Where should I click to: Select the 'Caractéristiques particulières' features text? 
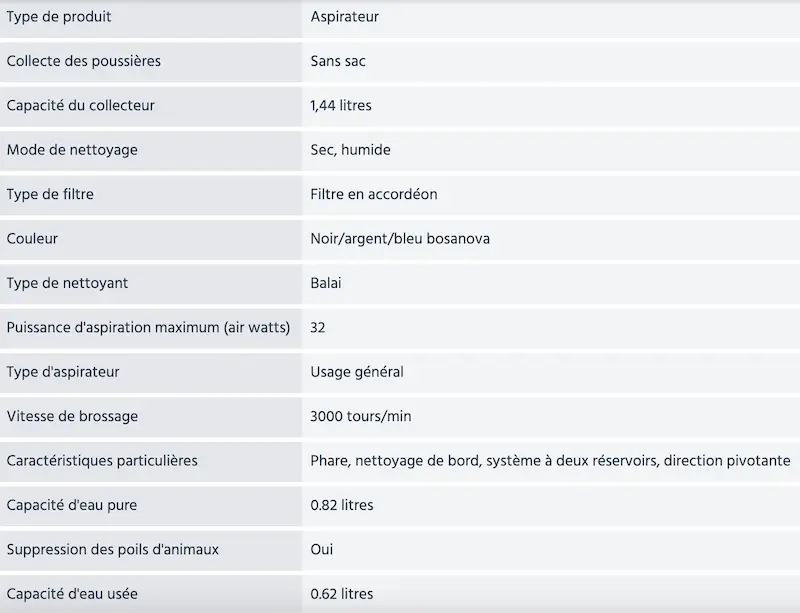551,461
